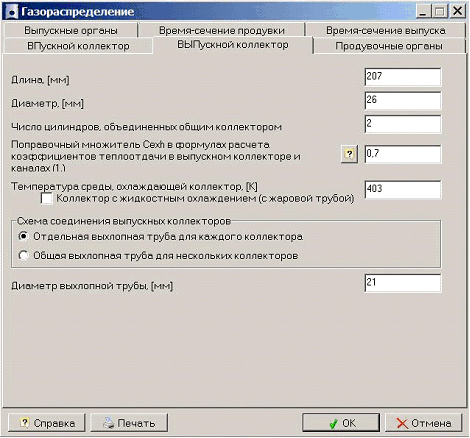Click the question mark help icon beside Cexh
The width and height of the screenshot is (470, 438).
[349, 154]
